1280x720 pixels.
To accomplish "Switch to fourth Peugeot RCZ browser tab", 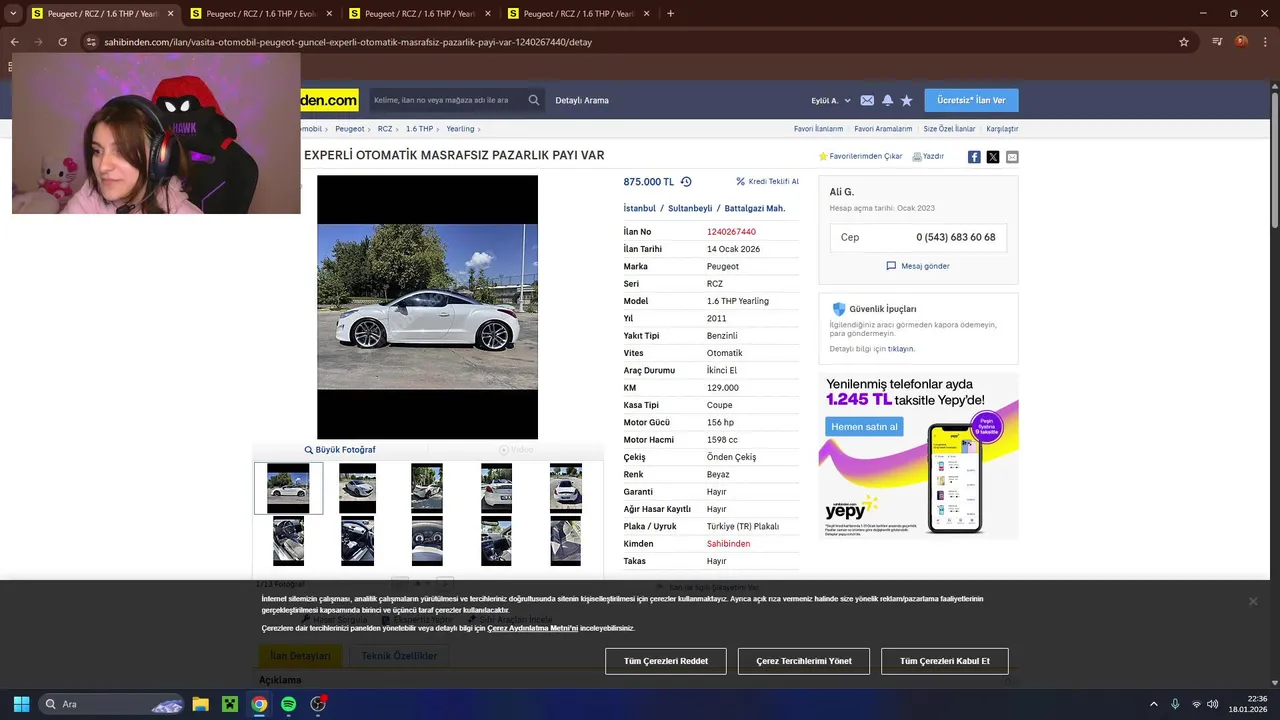I will point(579,14).
